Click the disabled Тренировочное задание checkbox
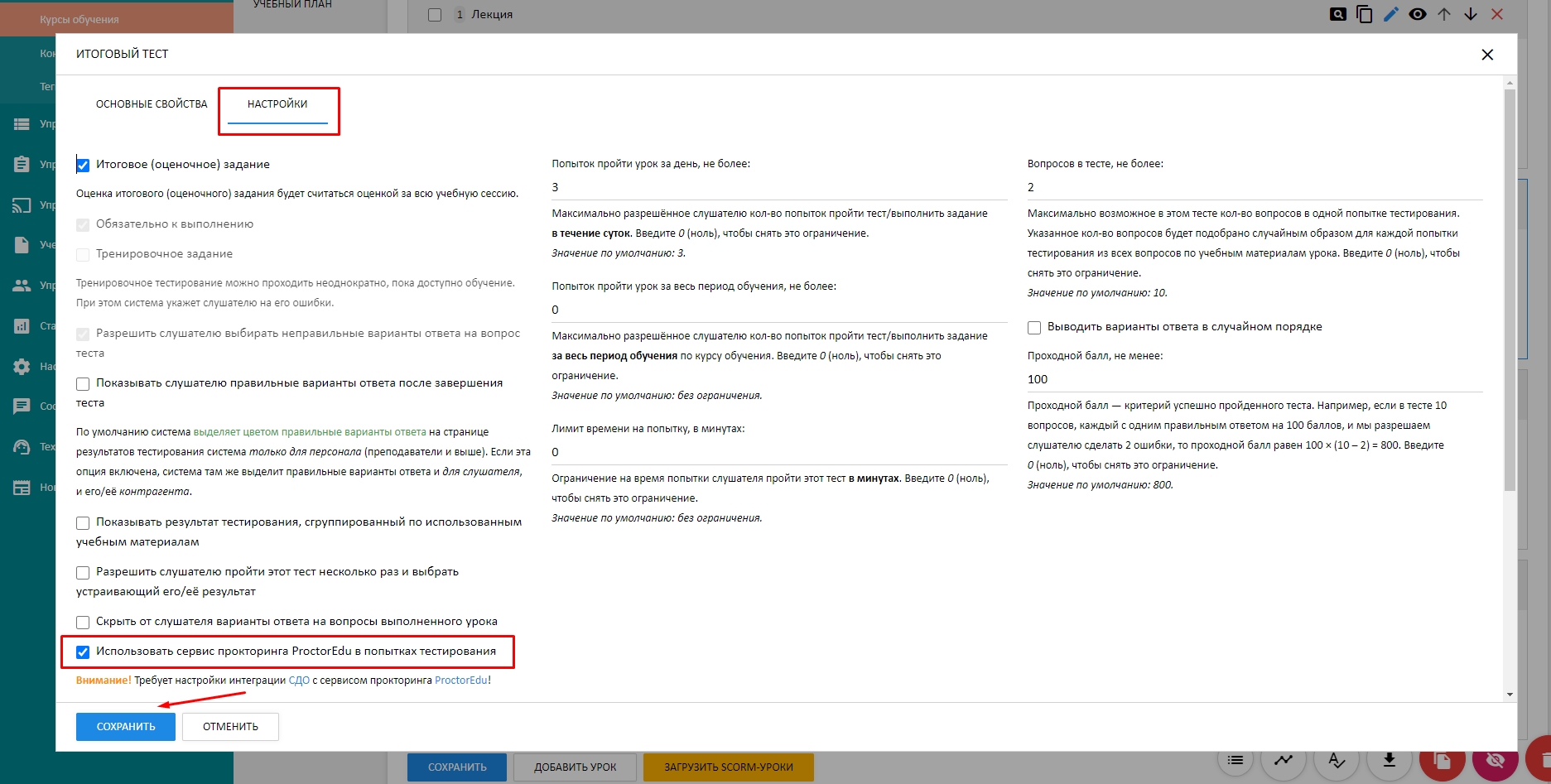 pos(83,254)
